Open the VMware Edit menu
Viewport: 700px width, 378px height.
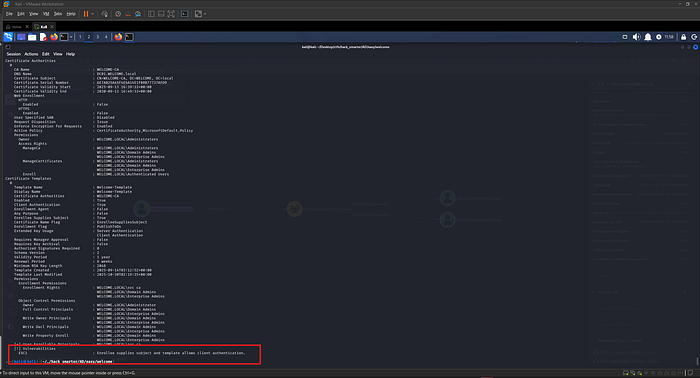pyautogui.click(x=21, y=14)
